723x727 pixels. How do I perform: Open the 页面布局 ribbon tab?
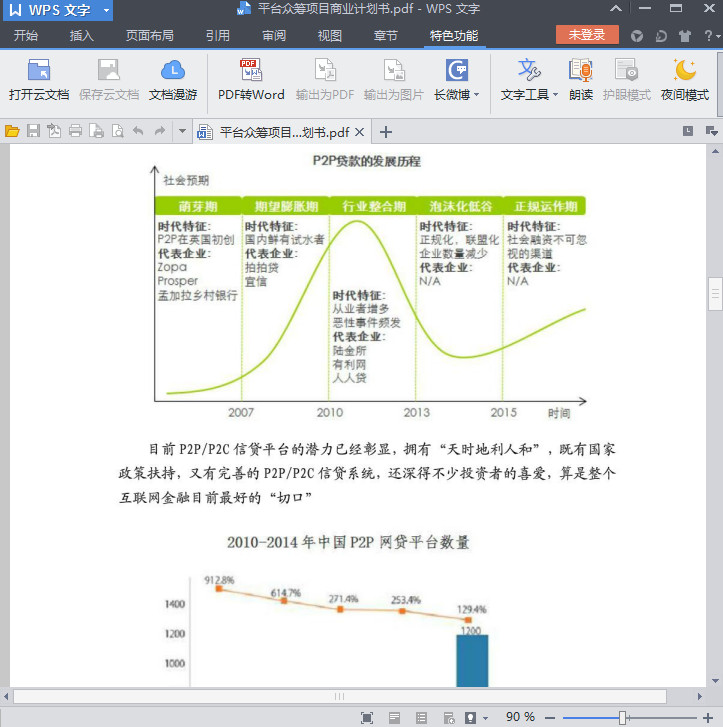150,36
